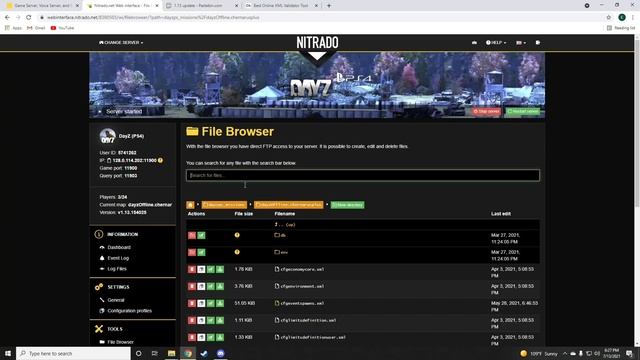640x360 pixels.
Task: Click the green icon for the env folder
Action: click(201, 252)
